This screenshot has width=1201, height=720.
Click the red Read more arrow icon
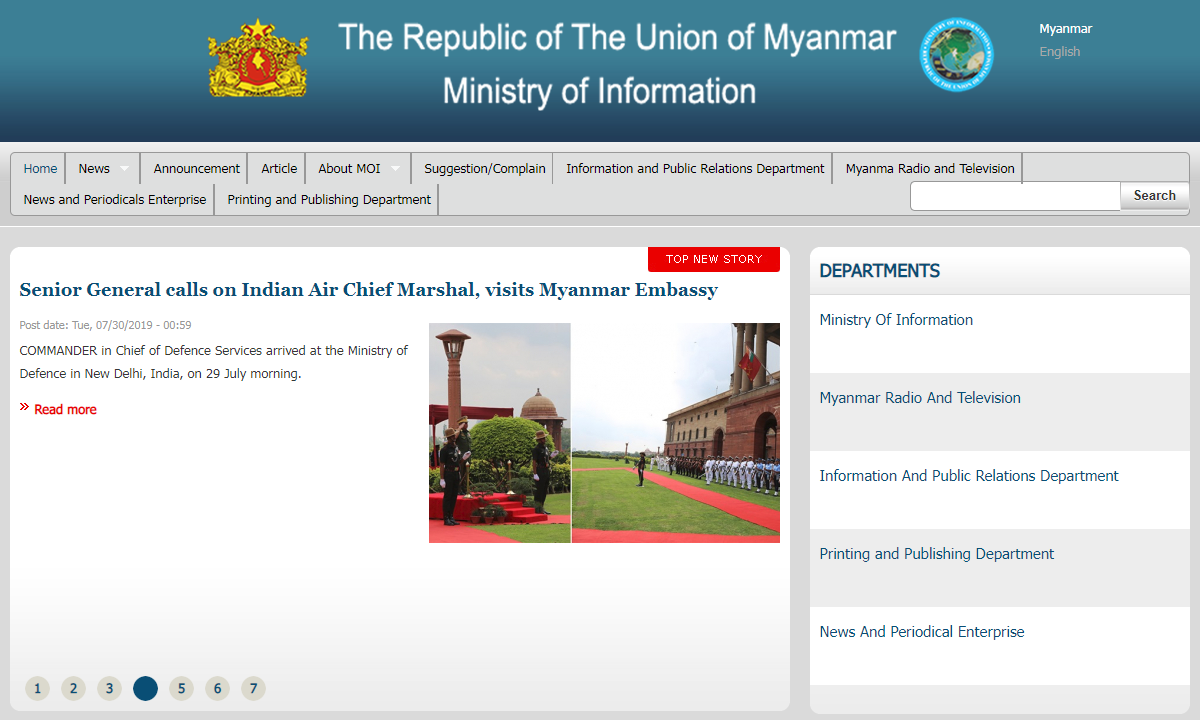tap(24, 407)
